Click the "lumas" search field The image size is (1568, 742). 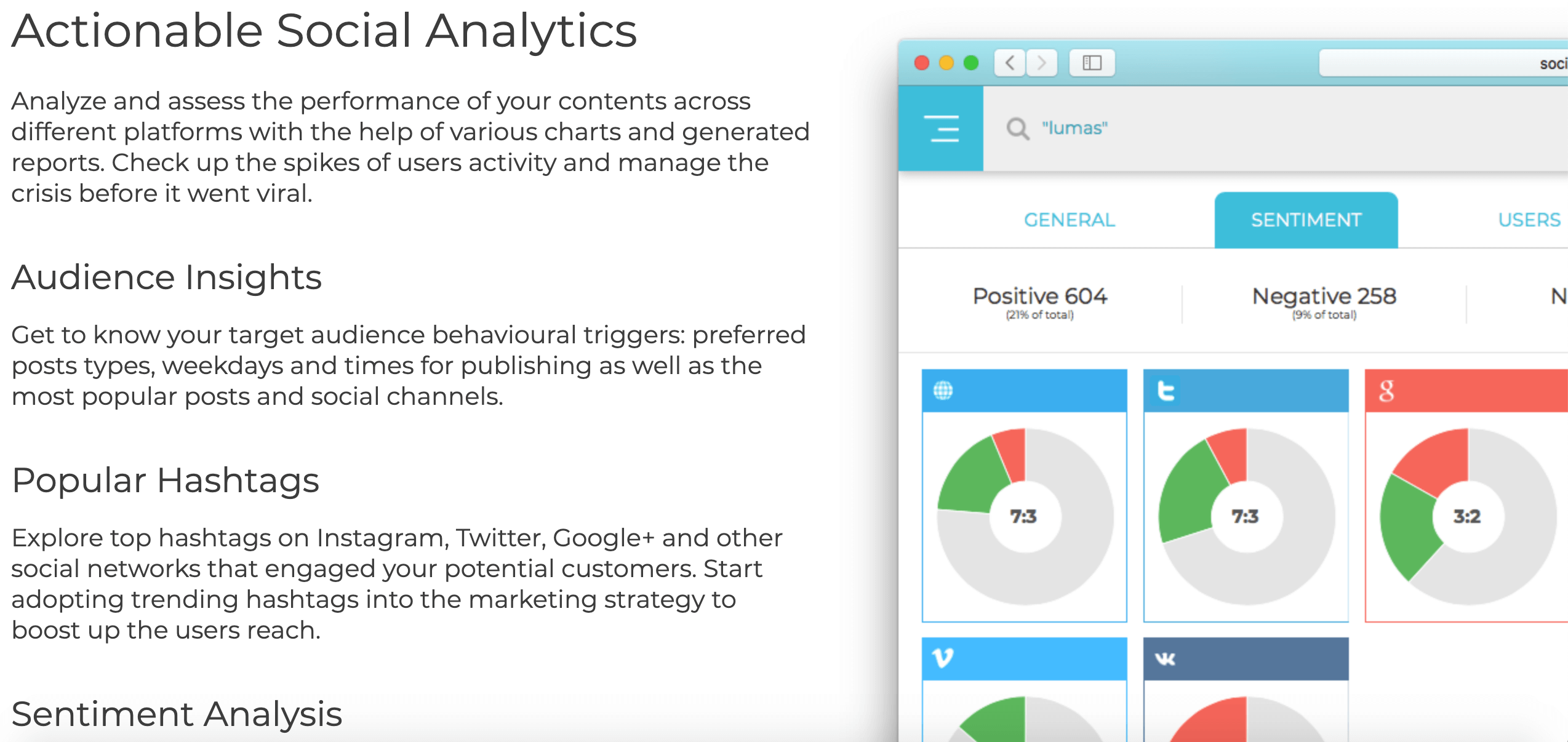(1275, 129)
